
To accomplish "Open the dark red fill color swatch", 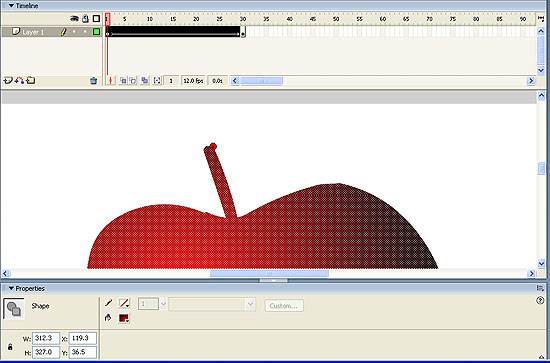I will [124, 318].
